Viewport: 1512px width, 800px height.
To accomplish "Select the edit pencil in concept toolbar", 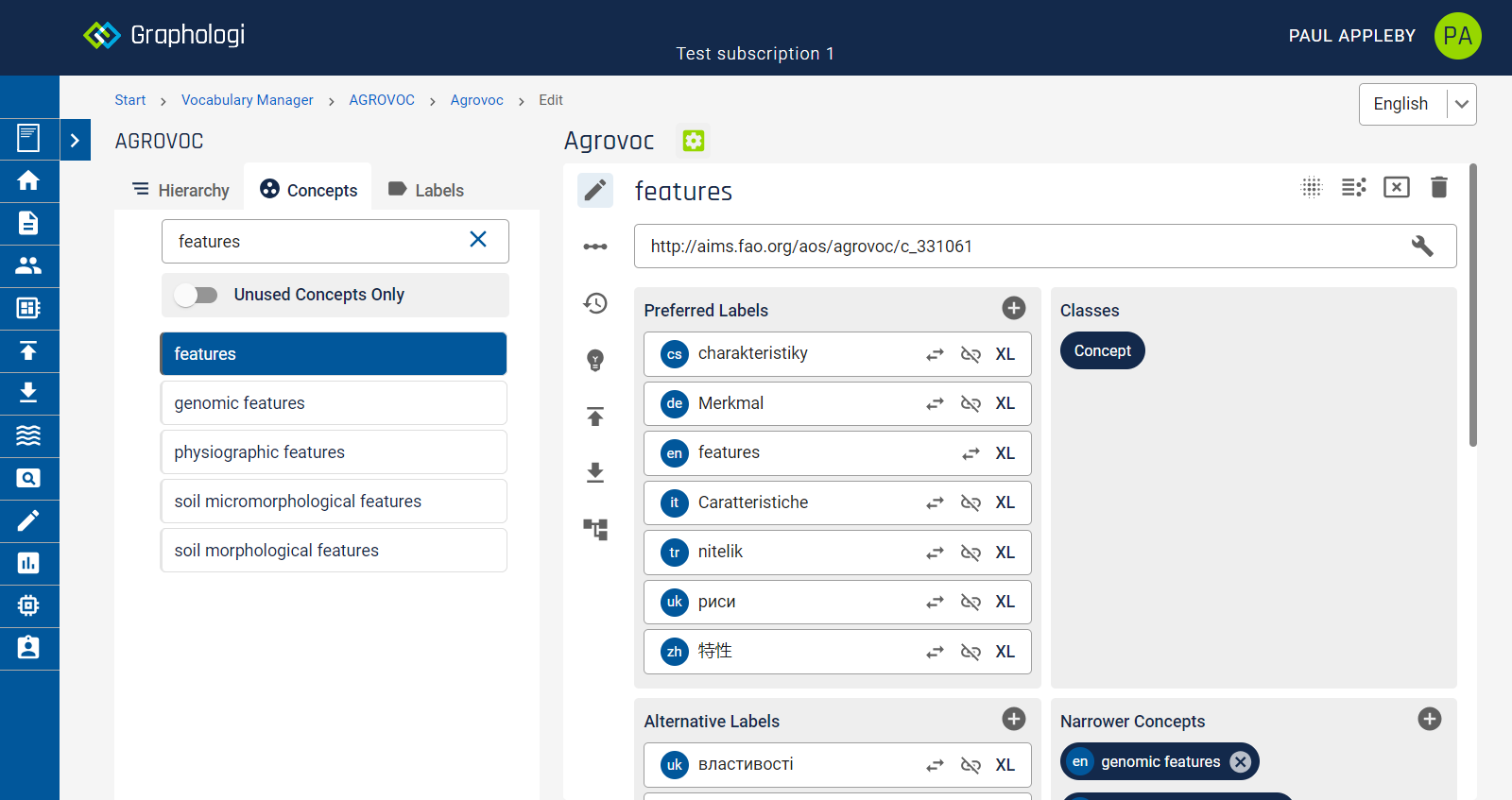I will (x=595, y=191).
